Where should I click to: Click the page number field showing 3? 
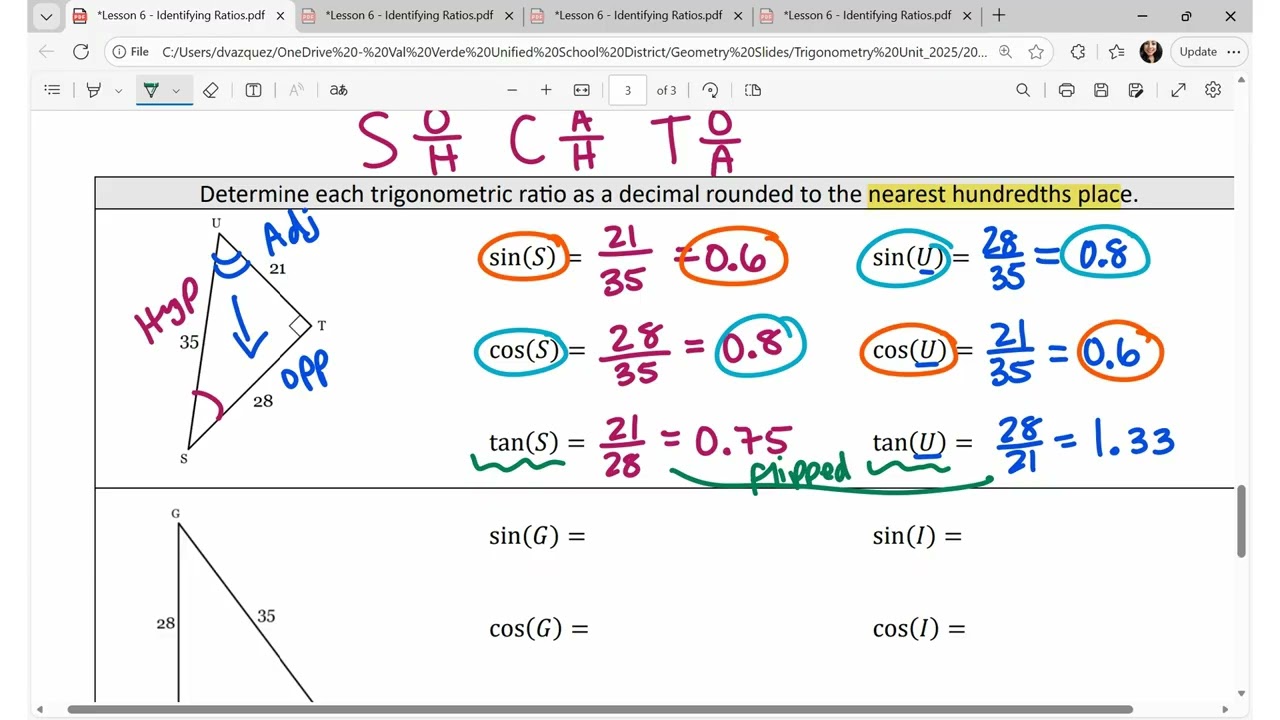point(628,90)
